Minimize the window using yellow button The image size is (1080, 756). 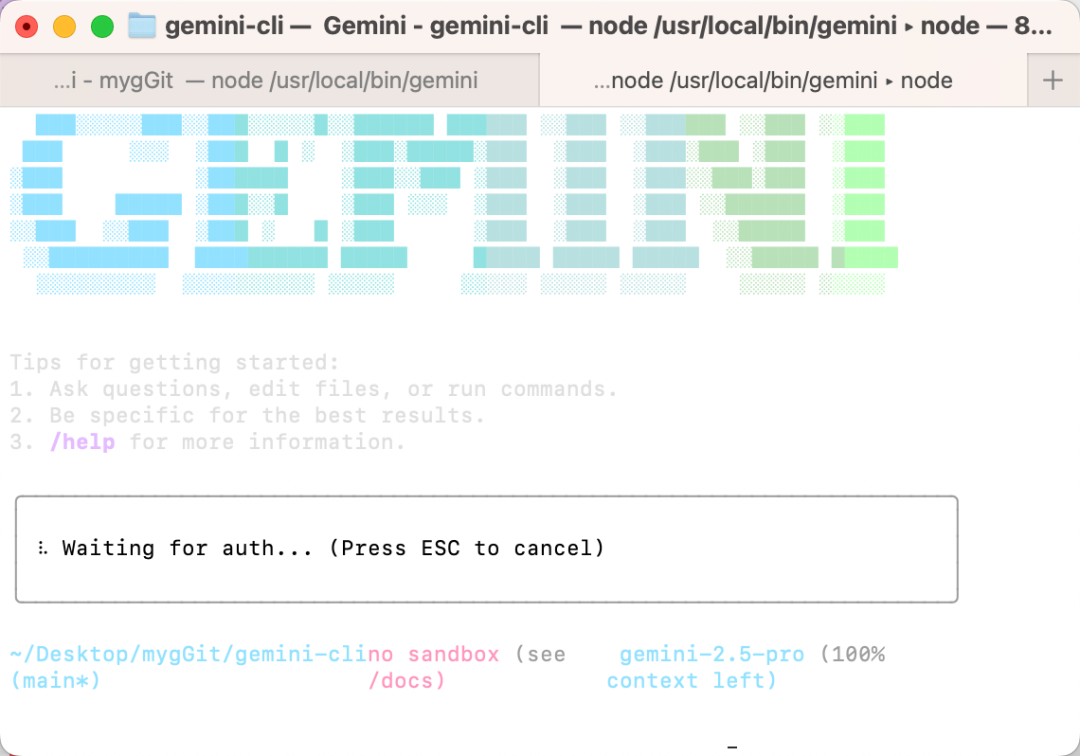tap(64, 27)
